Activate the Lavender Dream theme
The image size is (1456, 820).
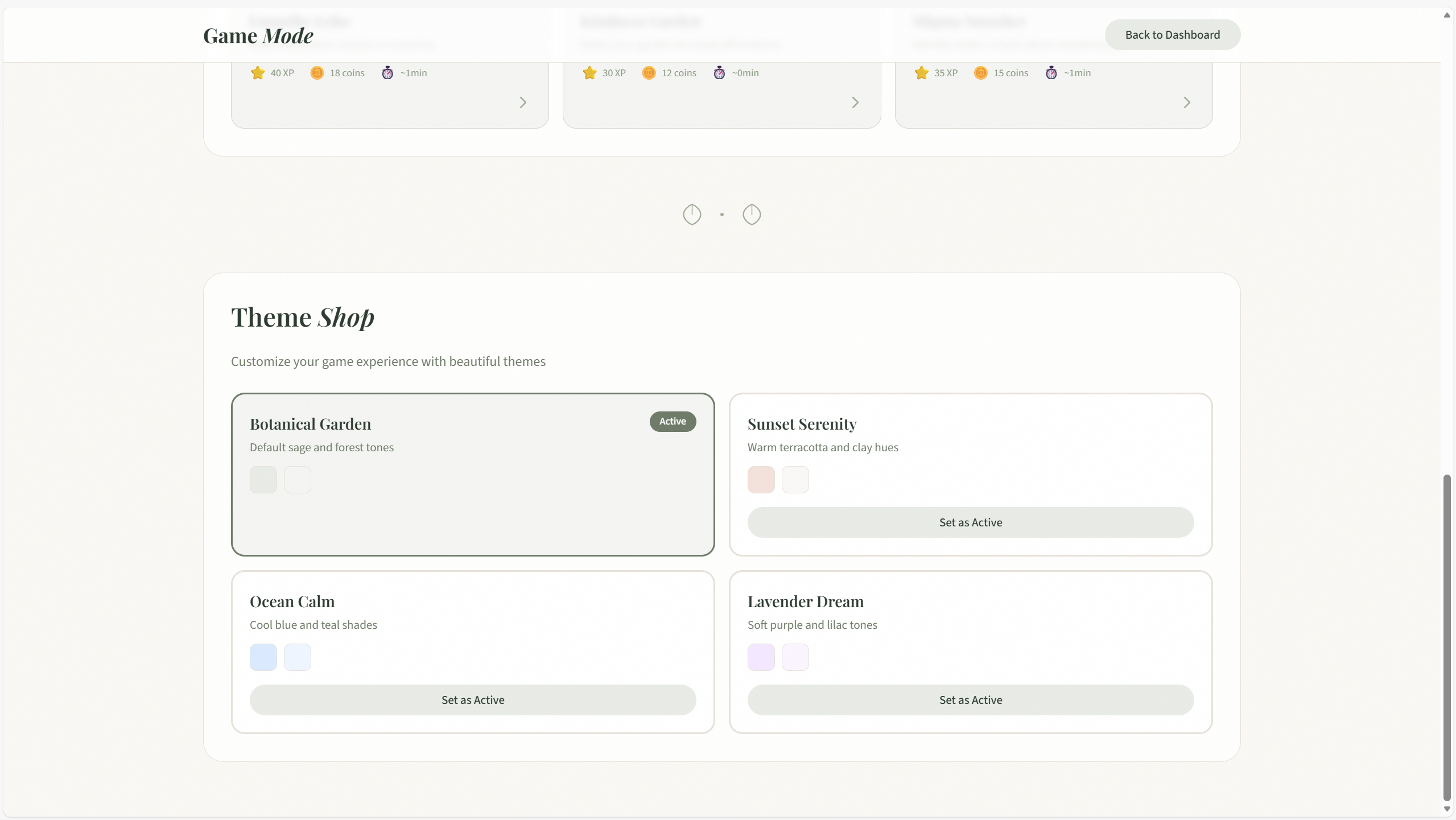point(970,700)
